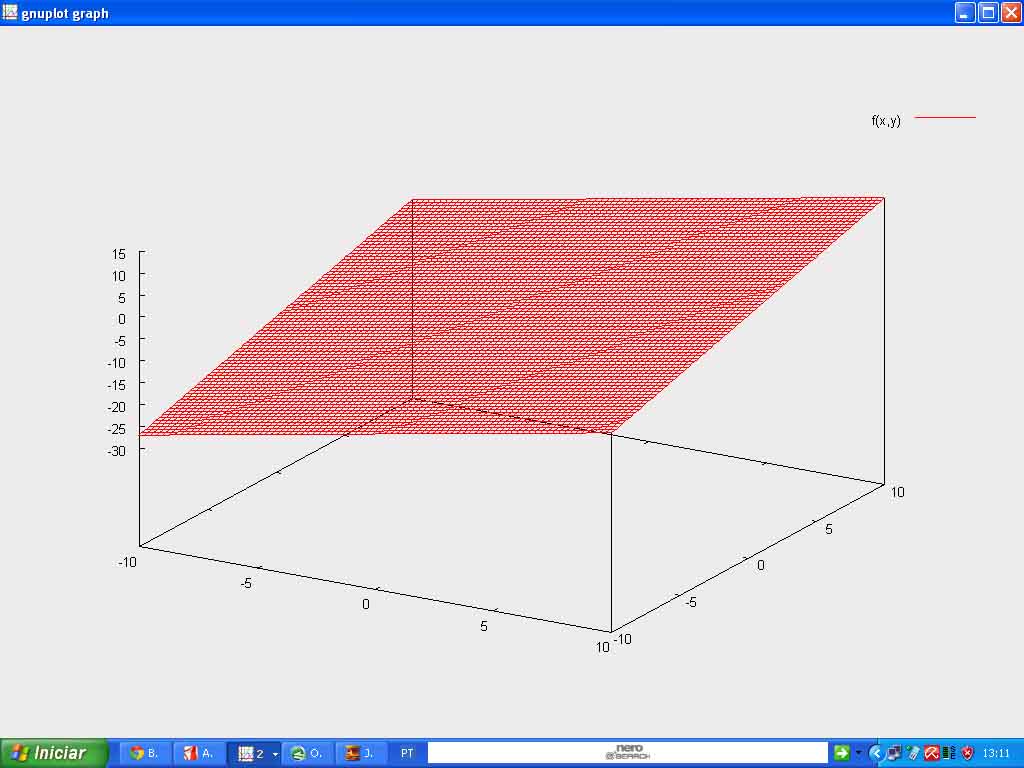
Task: Click the red f(x,y) legend line sample
Action: pos(945,116)
